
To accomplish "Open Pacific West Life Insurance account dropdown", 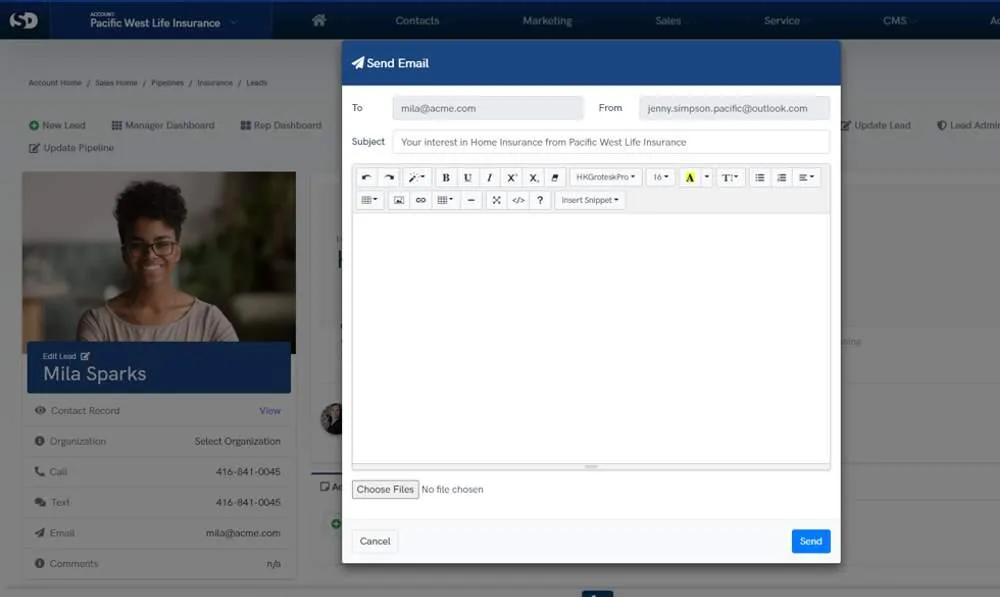I will (163, 21).
